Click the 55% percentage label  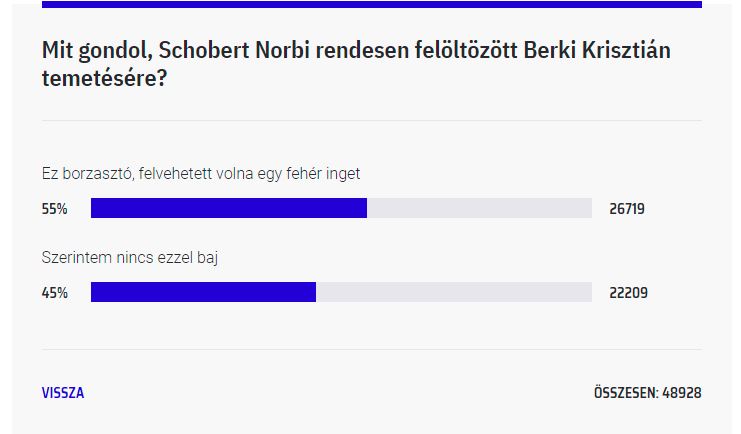(x=54, y=208)
